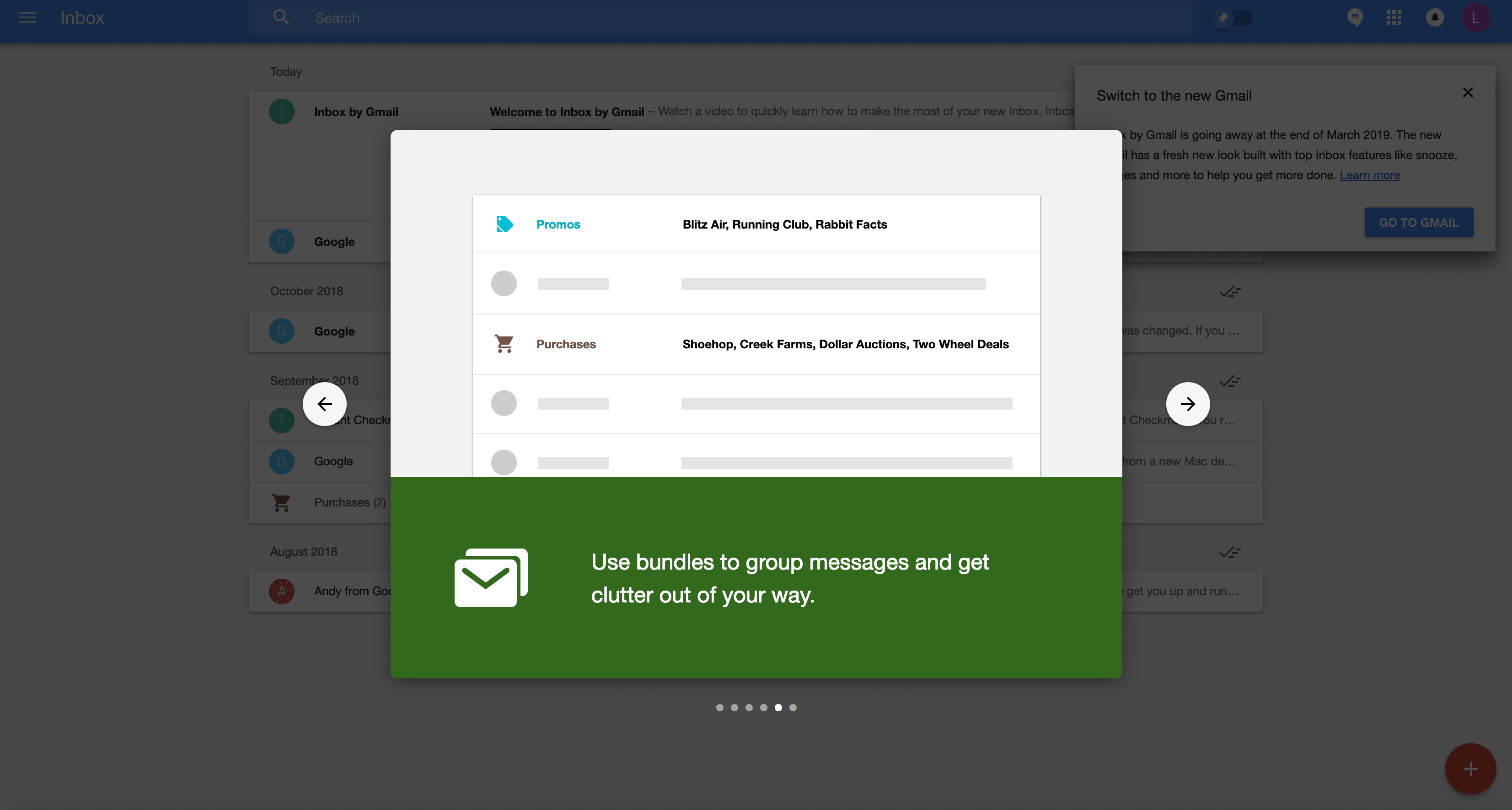Open the hamburger main menu
This screenshot has height=810, width=1512.
point(27,17)
